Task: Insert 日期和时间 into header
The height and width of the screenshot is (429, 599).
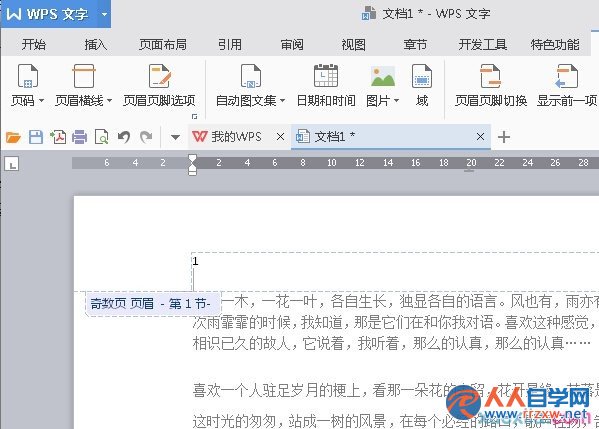Action: click(x=326, y=86)
